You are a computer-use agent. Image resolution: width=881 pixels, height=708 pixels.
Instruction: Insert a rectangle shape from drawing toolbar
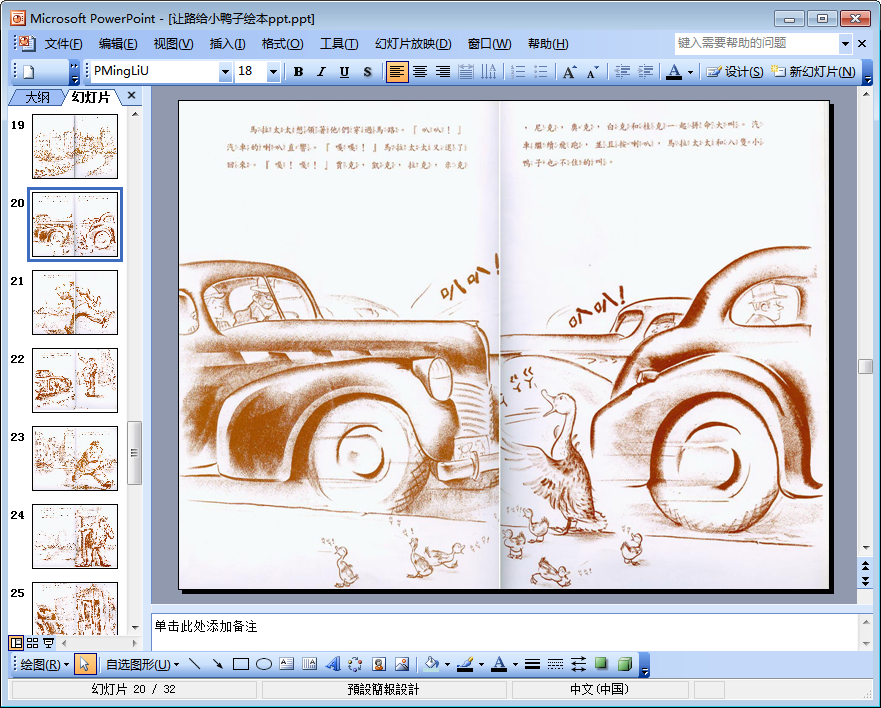click(x=240, y=664)
